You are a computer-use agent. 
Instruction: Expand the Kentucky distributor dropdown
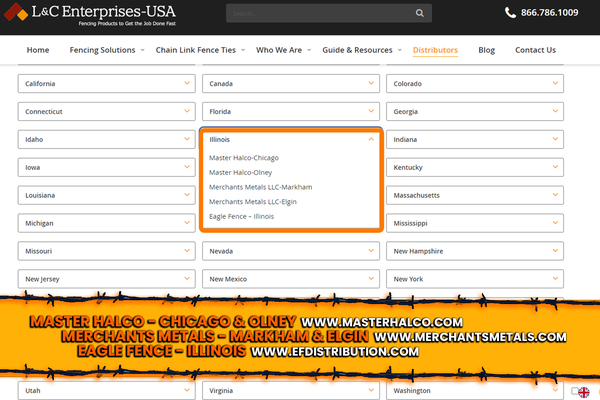(x=475, y=167)
